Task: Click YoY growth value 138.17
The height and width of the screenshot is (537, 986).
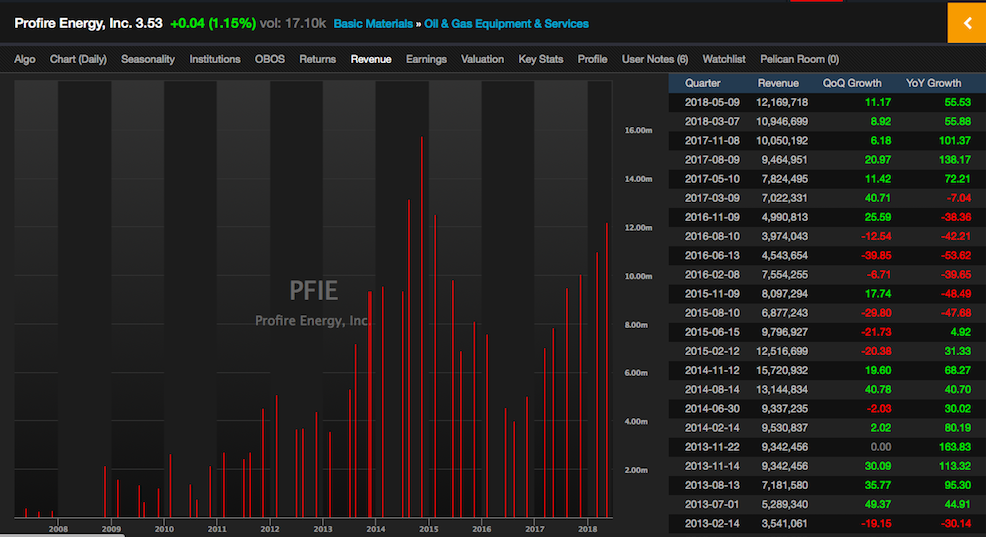Action: click(955, 160)
